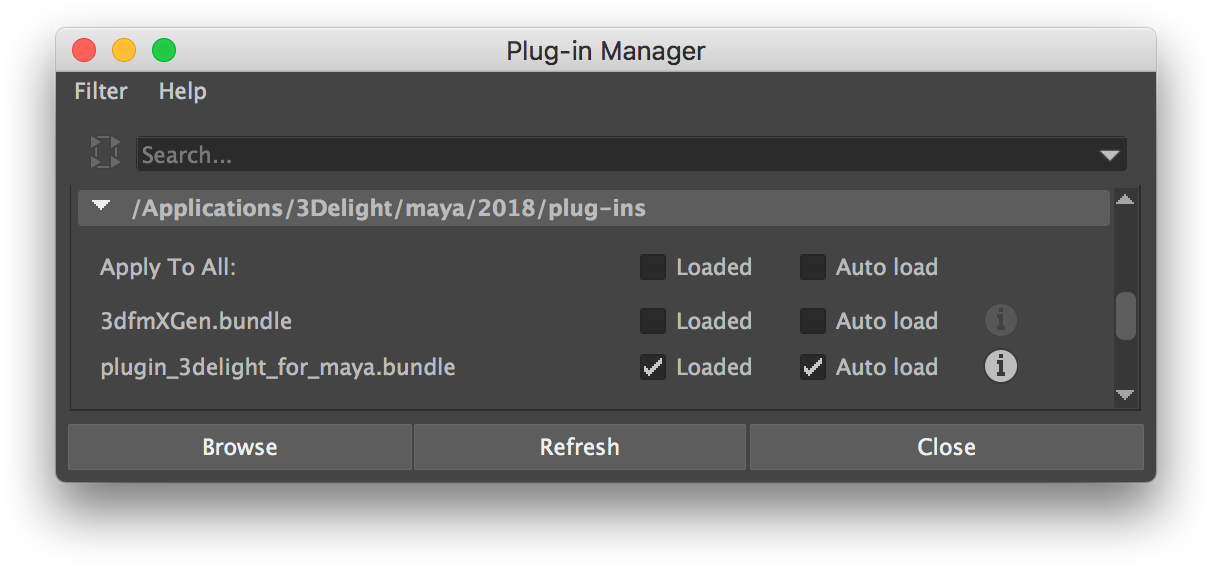Open info for 3dfmXGen.bundle plugin

point(1000,321)
